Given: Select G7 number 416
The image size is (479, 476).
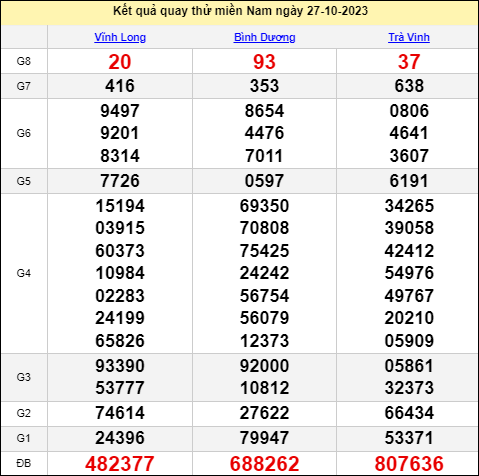Looking at the screenshot, I should coord(120,86).
